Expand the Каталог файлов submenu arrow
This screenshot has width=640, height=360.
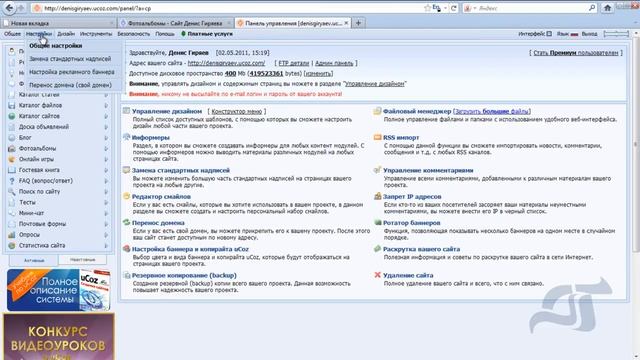[106, 105]
